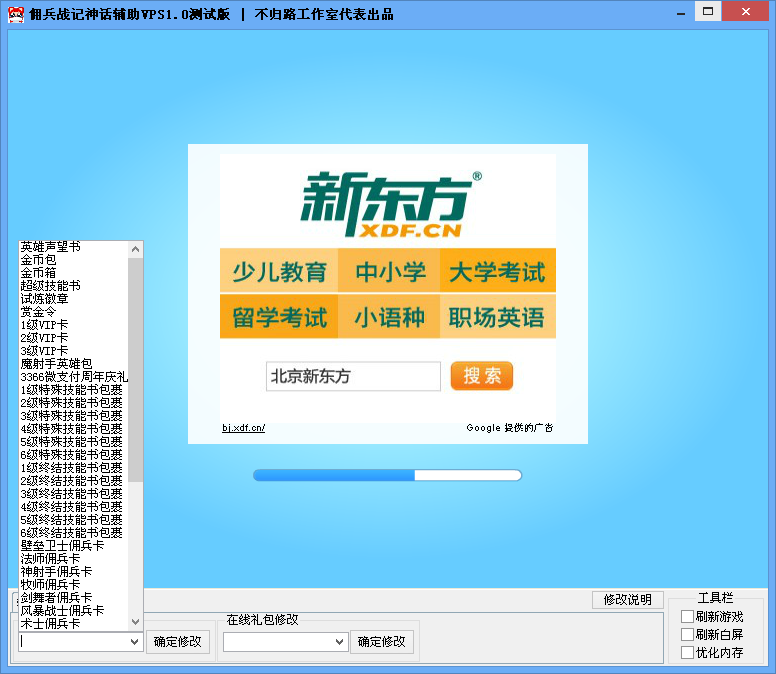Maximize the window

pyautogui.click(x=708, y=11)
